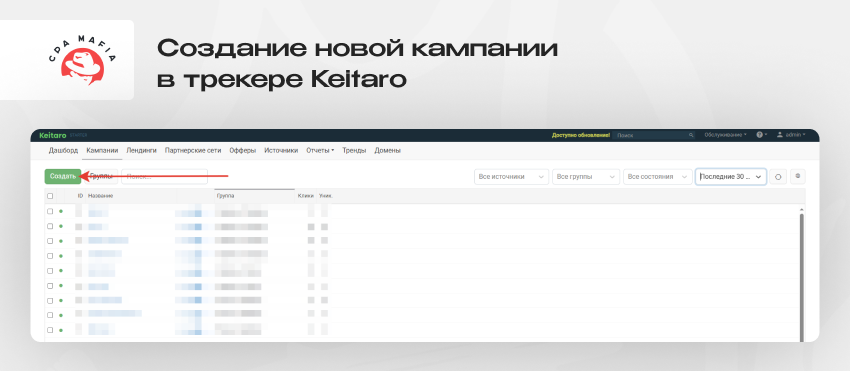The width and height of the screenshot is (850, 371).
Task: Toggle the select-all checkbox in table header
Action: pos(50,196)
